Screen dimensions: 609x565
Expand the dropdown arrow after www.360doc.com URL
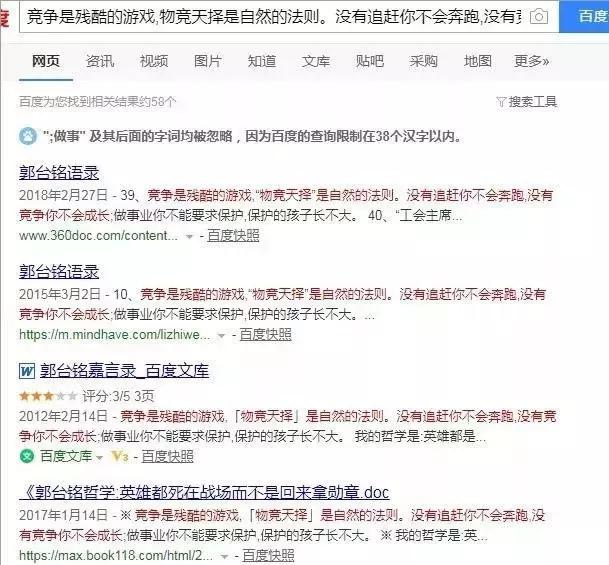click(189, 236)
